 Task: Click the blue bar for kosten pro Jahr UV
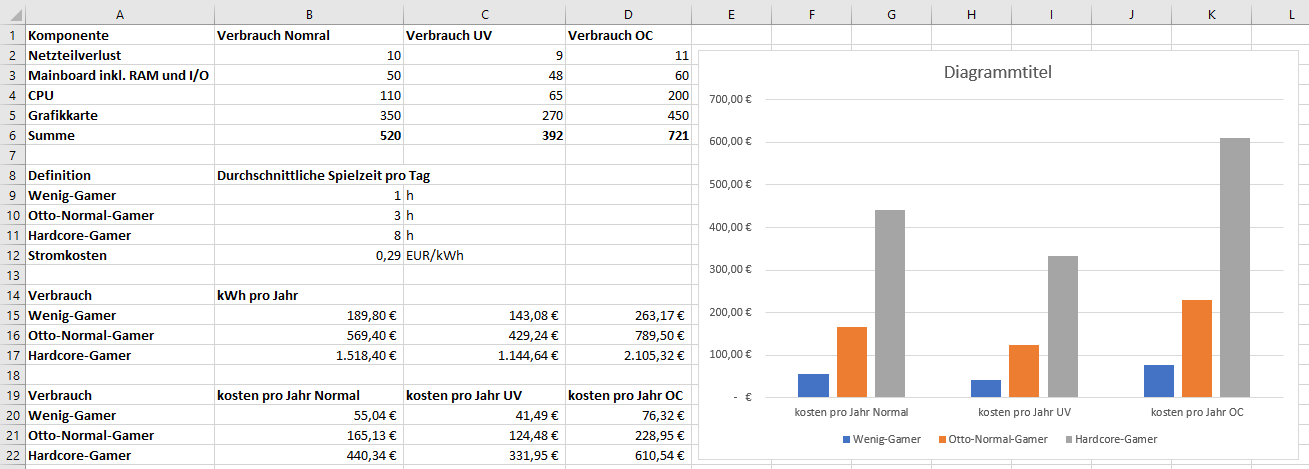[x=986, y=388]
